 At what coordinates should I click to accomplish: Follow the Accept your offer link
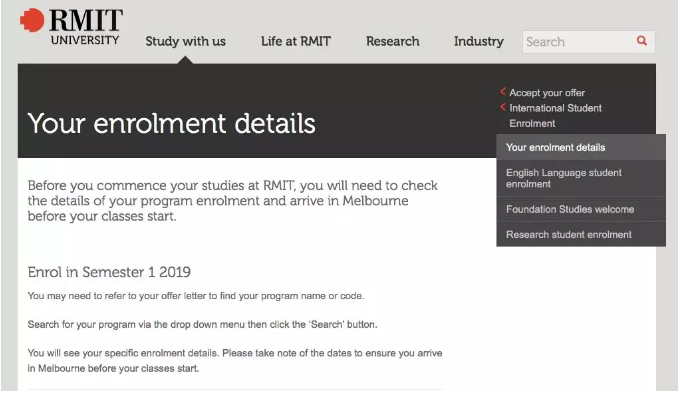coord(547,93)
